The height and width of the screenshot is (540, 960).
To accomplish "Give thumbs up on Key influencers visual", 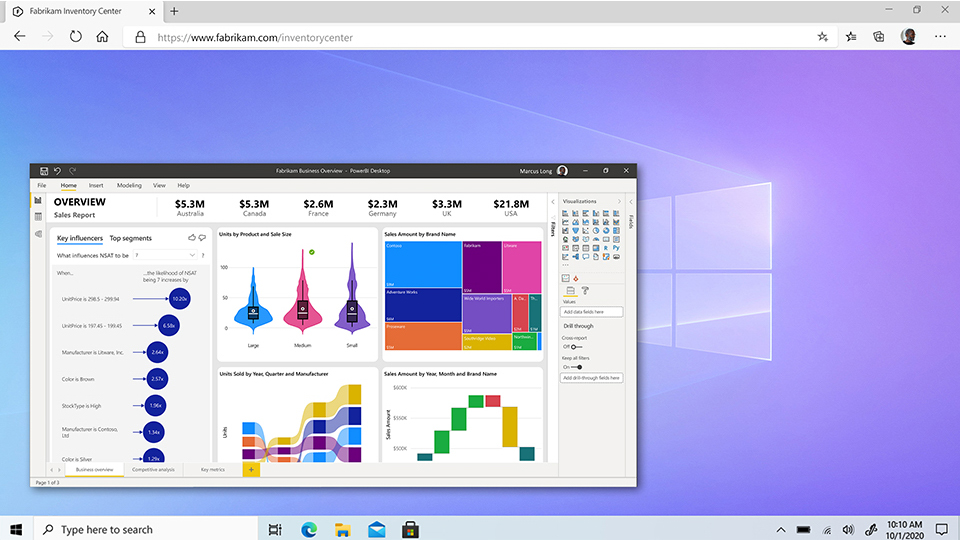I will (x=192, y=238).
